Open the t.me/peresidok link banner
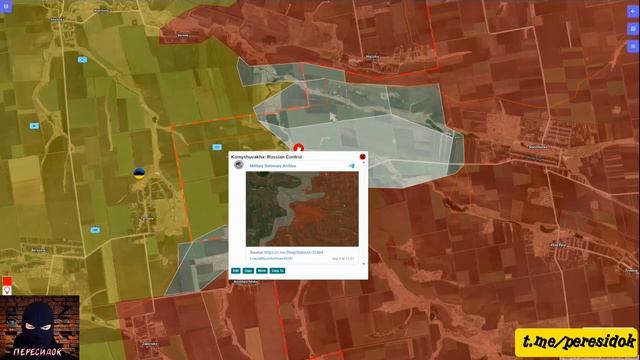Image resolution: width=640 pixels, height=360 pixels. tap(577, 342)
